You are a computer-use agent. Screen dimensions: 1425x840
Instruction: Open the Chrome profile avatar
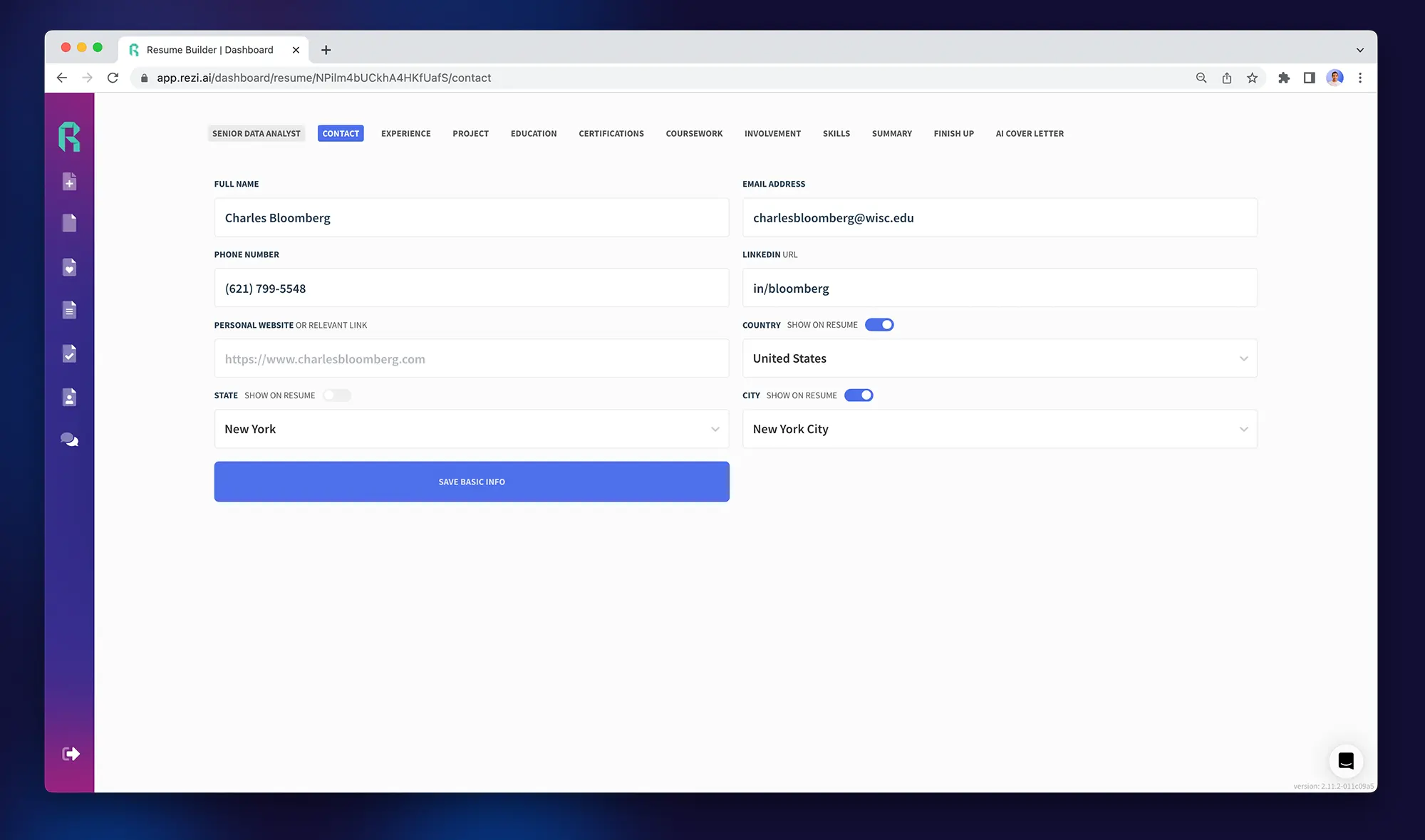pos(1335,78)
